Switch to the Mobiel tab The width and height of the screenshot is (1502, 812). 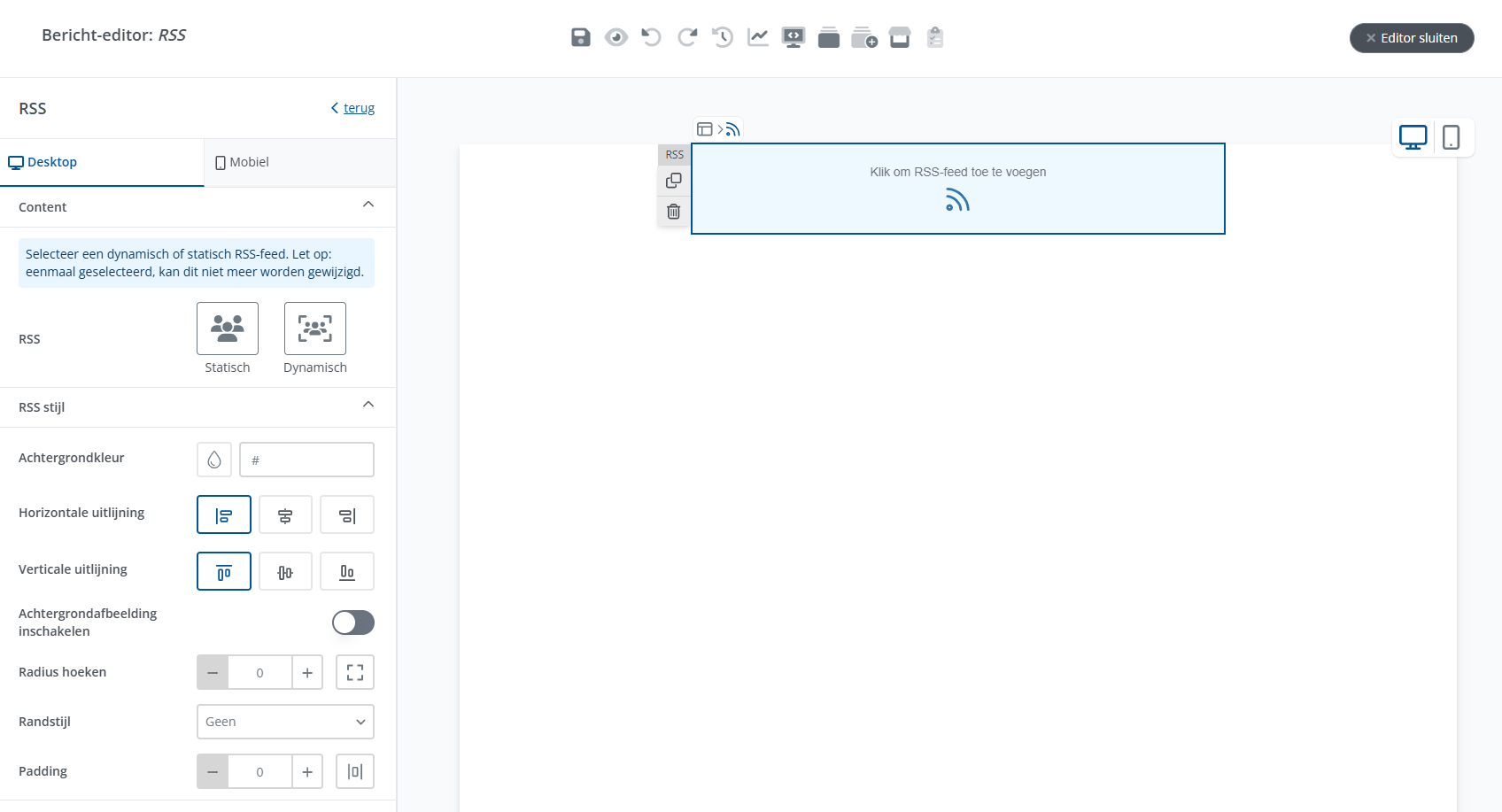coord(243,162)
